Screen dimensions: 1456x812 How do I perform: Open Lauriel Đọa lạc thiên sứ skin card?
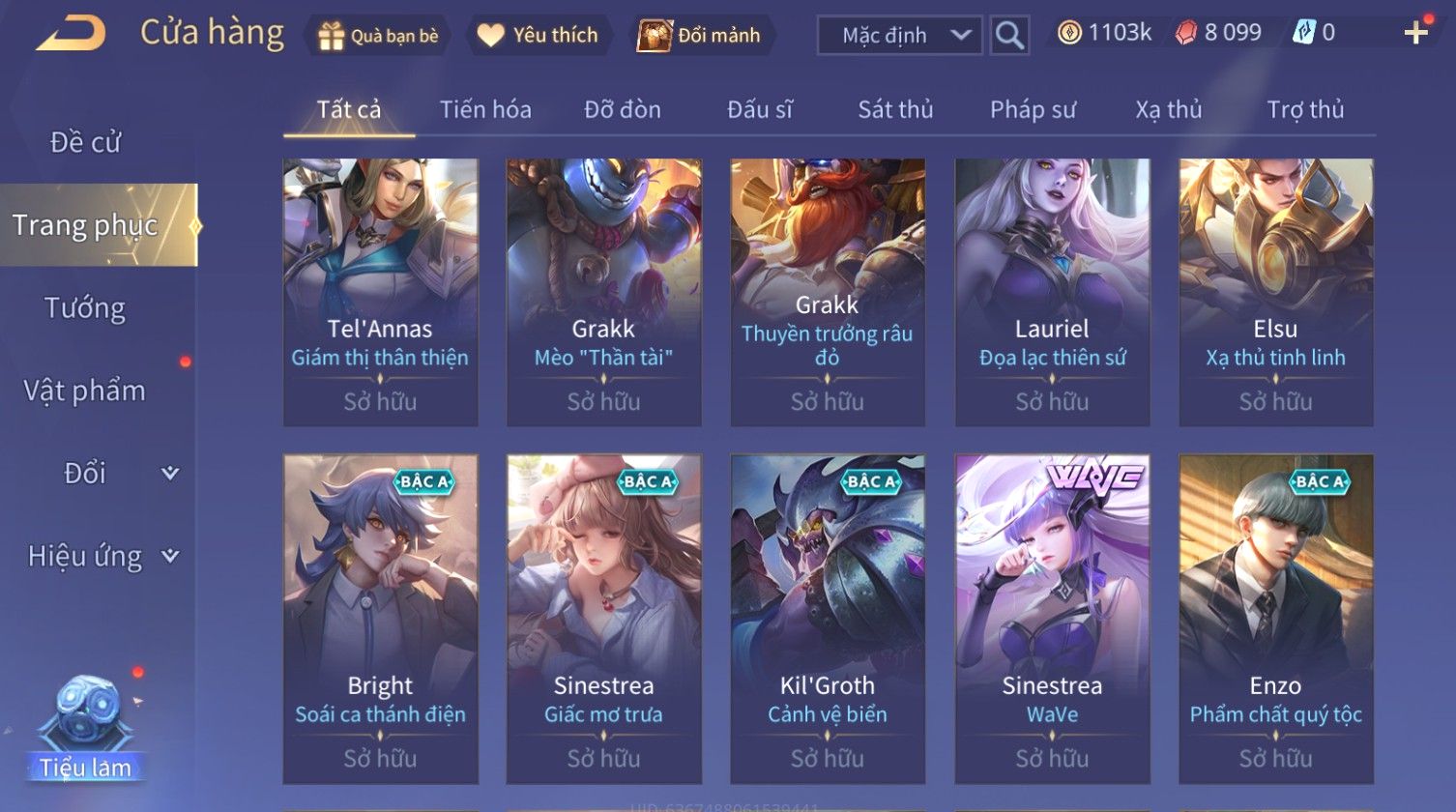coord(1052,292)
